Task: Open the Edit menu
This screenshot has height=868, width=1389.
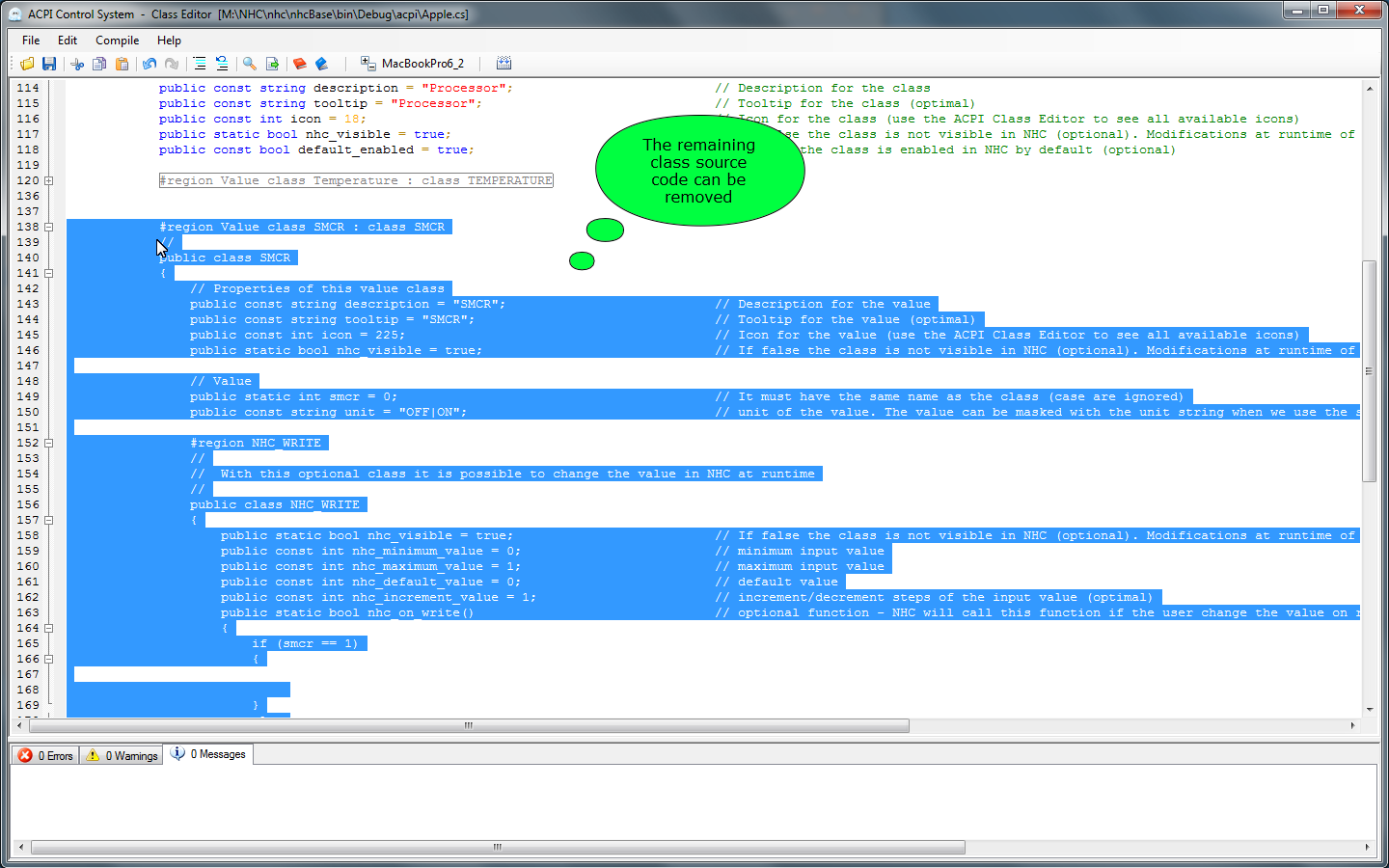Action: click(68, 41)
